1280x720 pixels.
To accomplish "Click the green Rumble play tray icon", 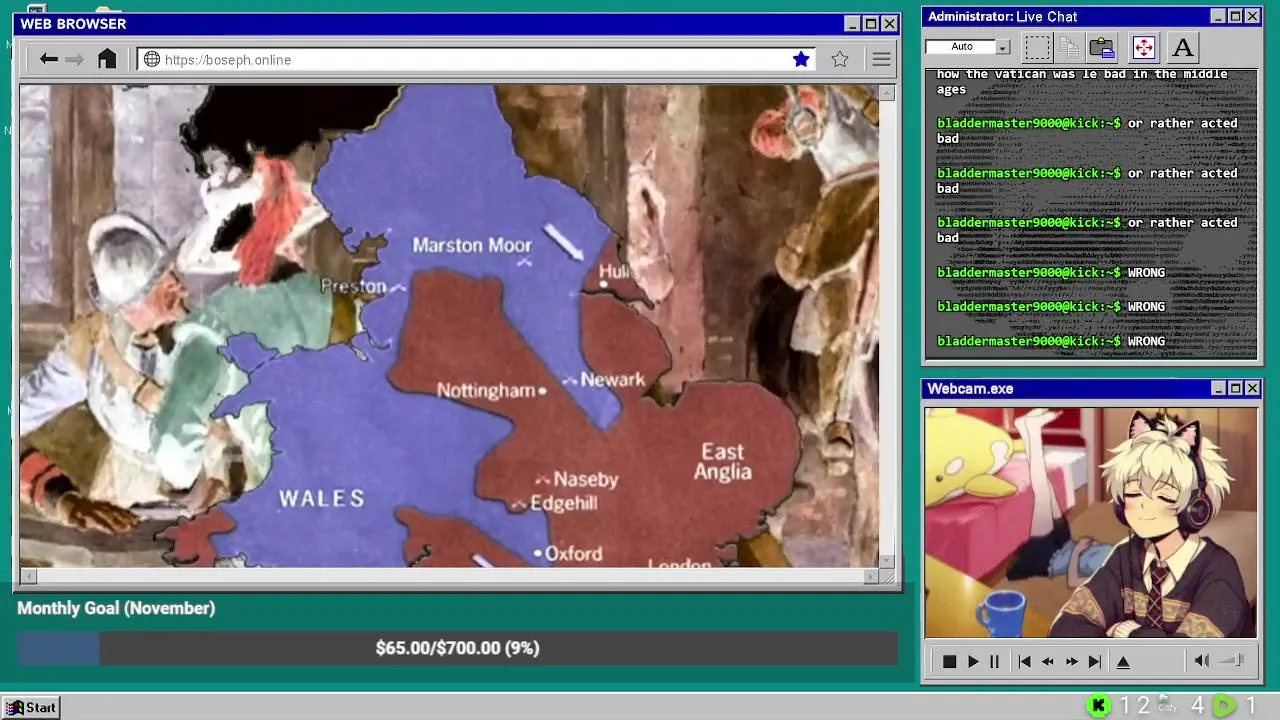I will click(1224, 706).
